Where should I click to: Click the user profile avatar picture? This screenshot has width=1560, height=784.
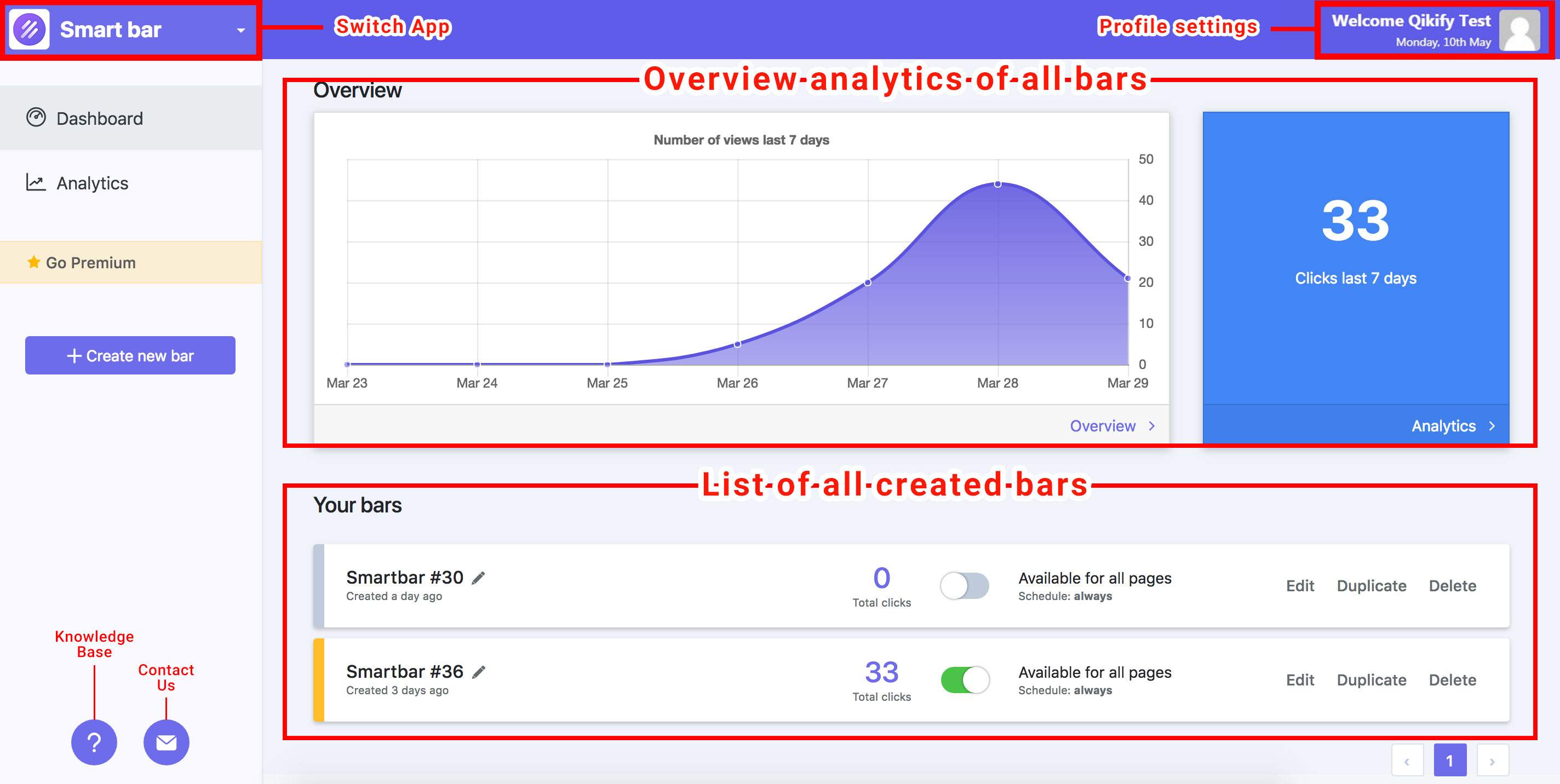[1519, 30]
